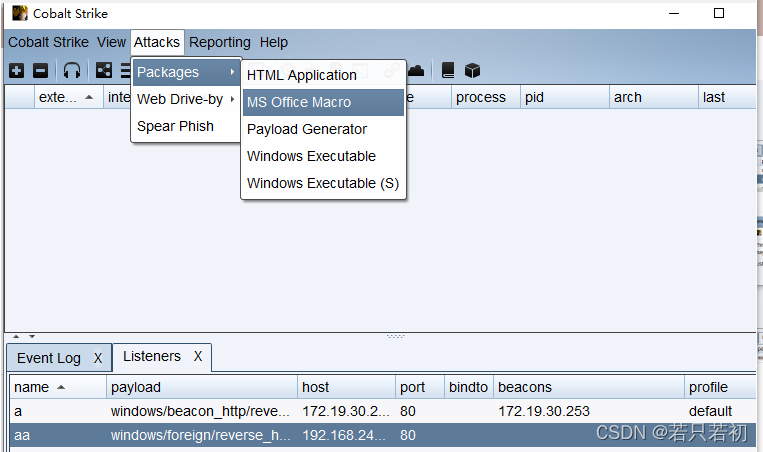Image resolution: width=763 pixels, height=452 pixels.
Task: Collapse split pane with down arrow
Action: (x=32, y=336)
